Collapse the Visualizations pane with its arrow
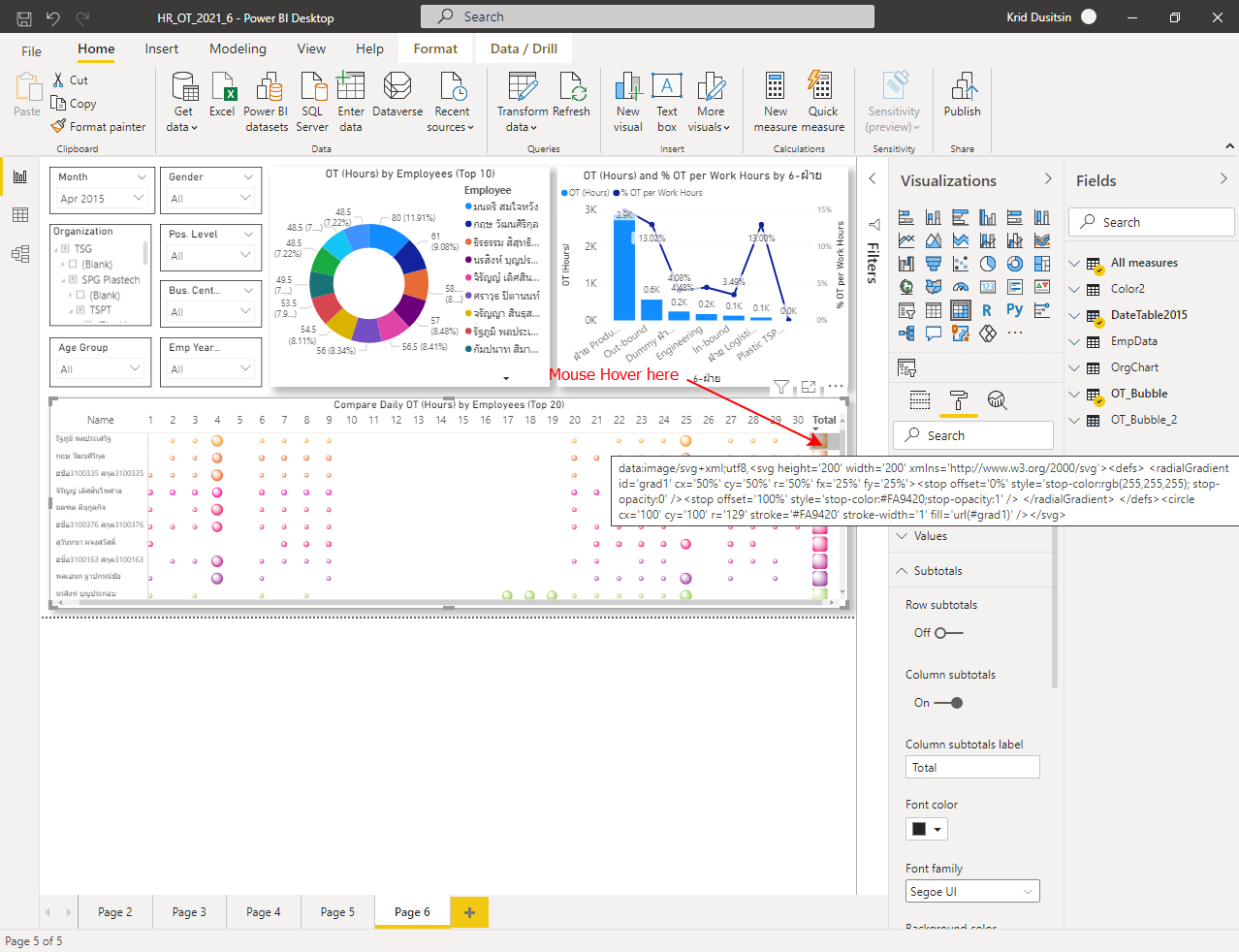 coord(1048,179)
